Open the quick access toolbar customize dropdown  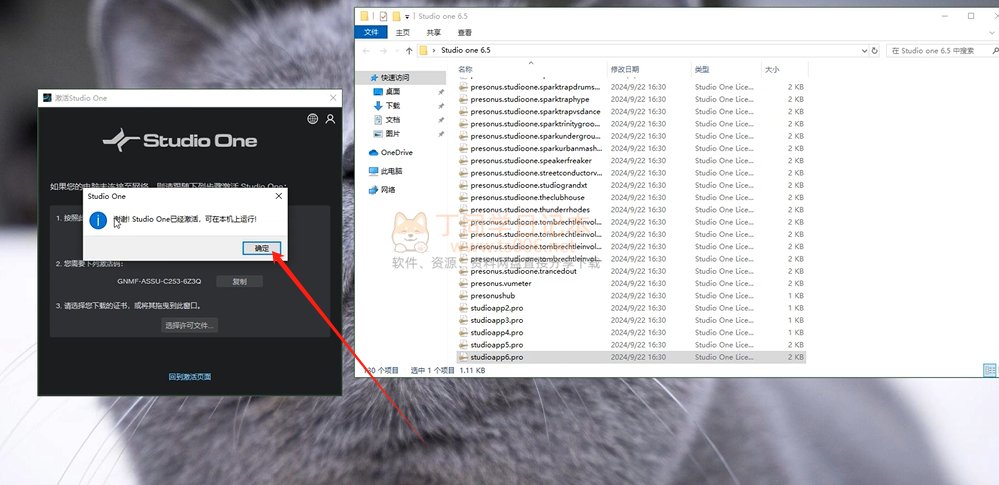tap(408, 16)
